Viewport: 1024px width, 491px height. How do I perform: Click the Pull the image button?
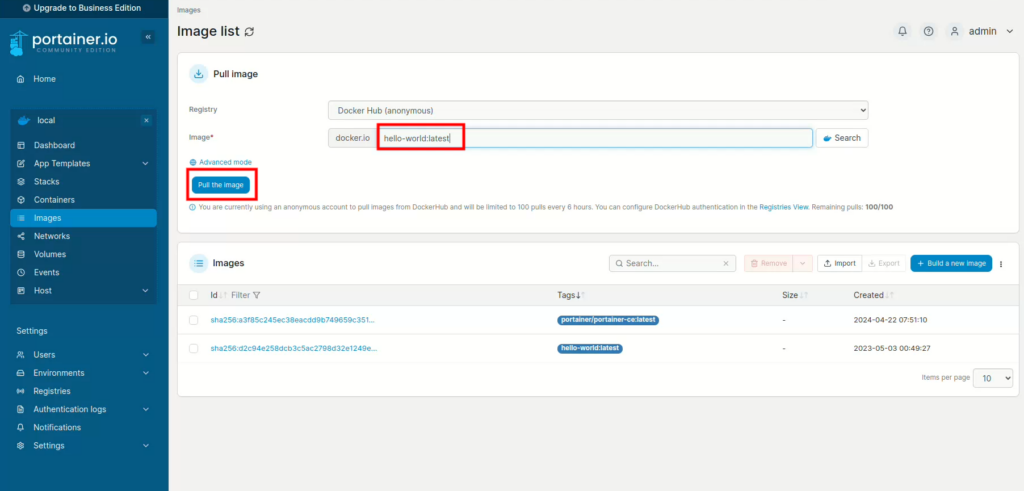tap(220, 185)
